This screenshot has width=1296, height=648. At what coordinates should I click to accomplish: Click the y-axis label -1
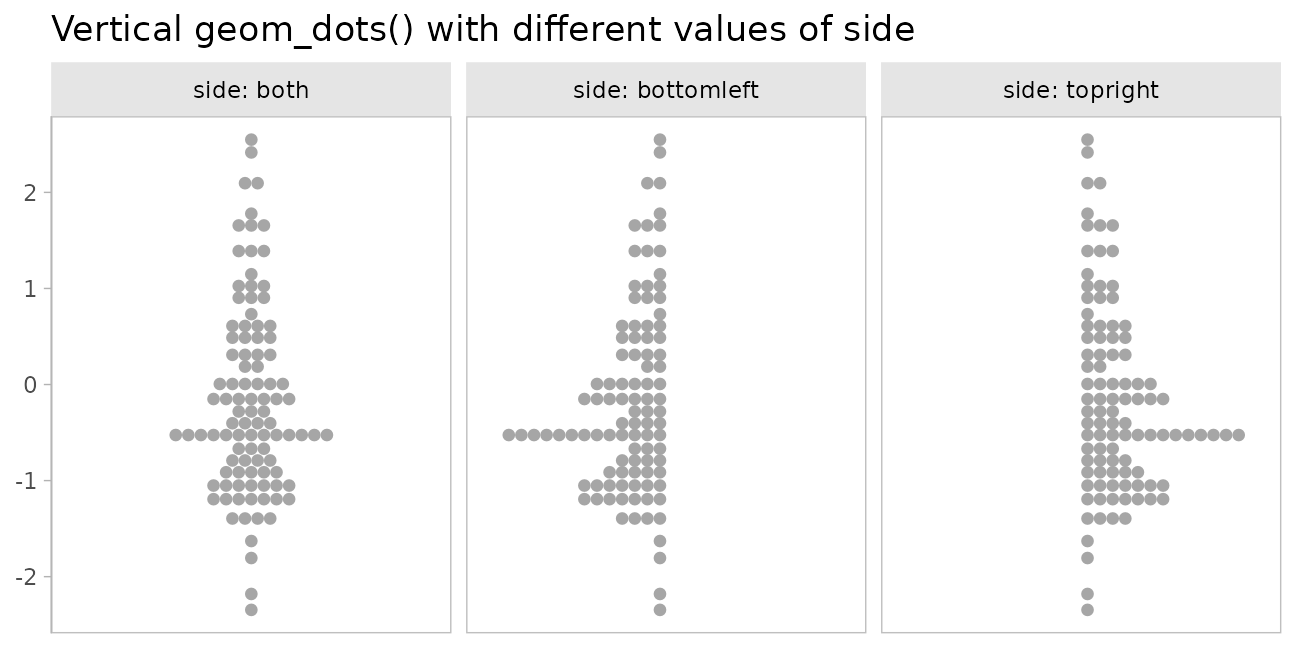click(29, 481)
